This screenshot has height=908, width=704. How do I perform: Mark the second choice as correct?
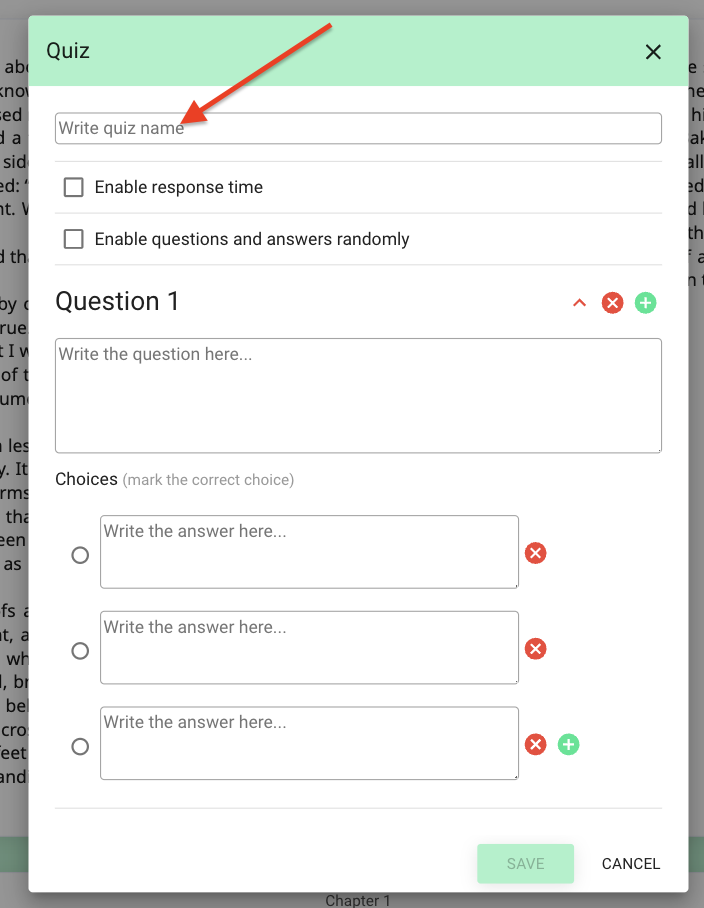pyautogui.click(x=80, y=651)
